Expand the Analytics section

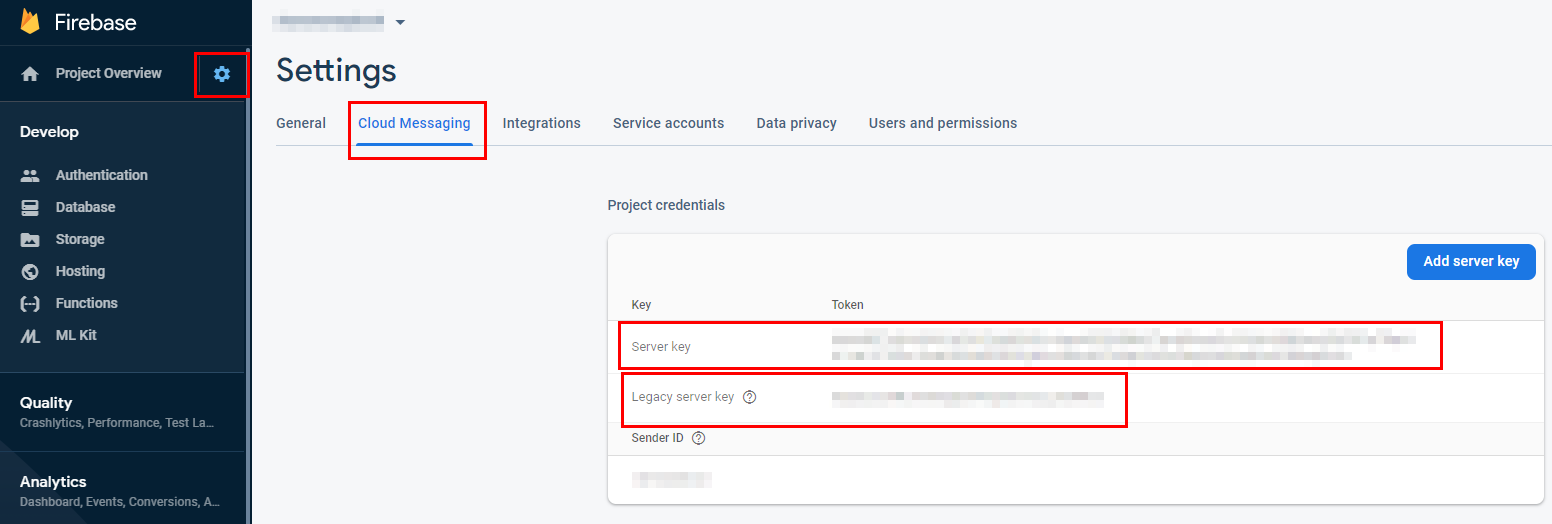[53, 482]
